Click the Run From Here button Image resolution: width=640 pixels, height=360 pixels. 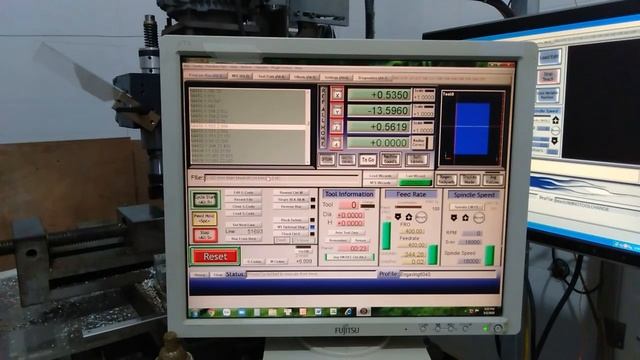pos(243,238)
